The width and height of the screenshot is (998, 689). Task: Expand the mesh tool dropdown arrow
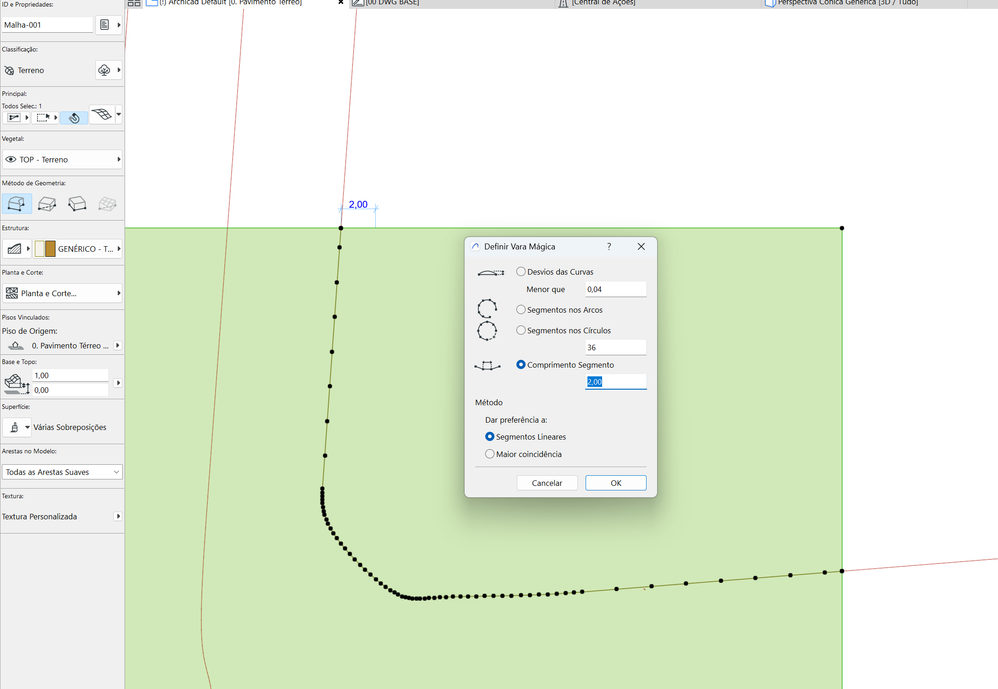[x=118, y=115]
